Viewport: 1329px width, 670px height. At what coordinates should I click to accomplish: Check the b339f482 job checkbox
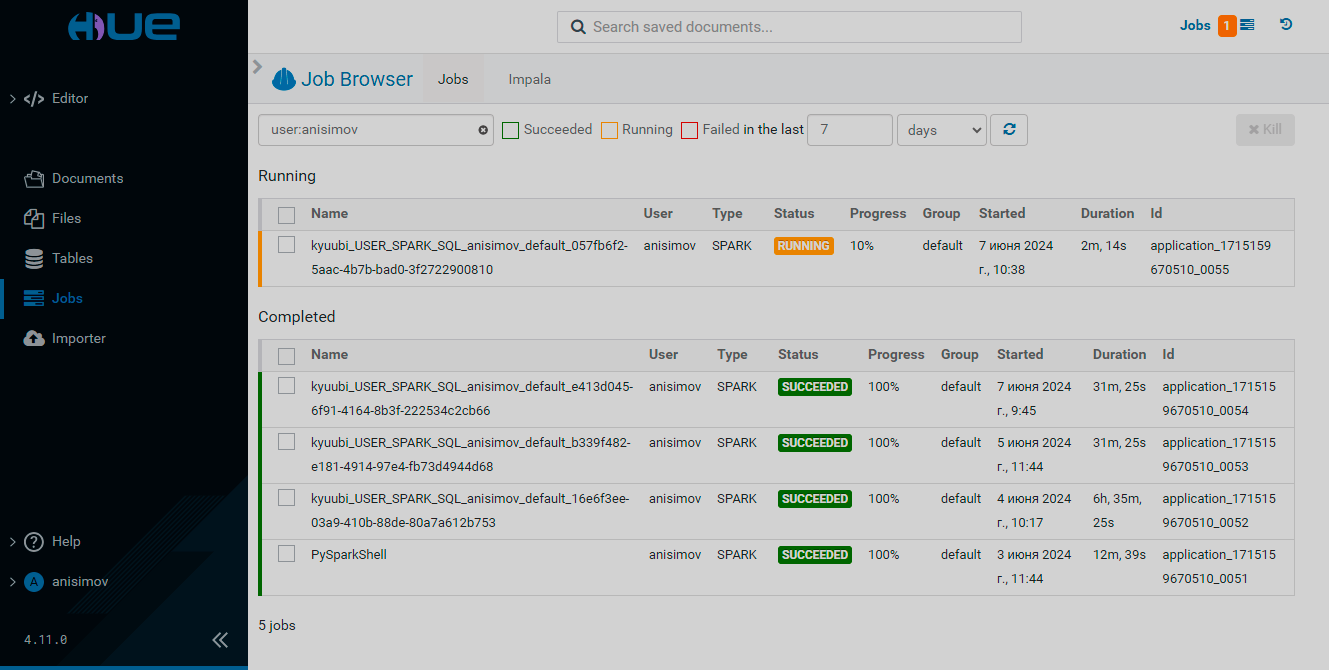(x=287, y=442)
